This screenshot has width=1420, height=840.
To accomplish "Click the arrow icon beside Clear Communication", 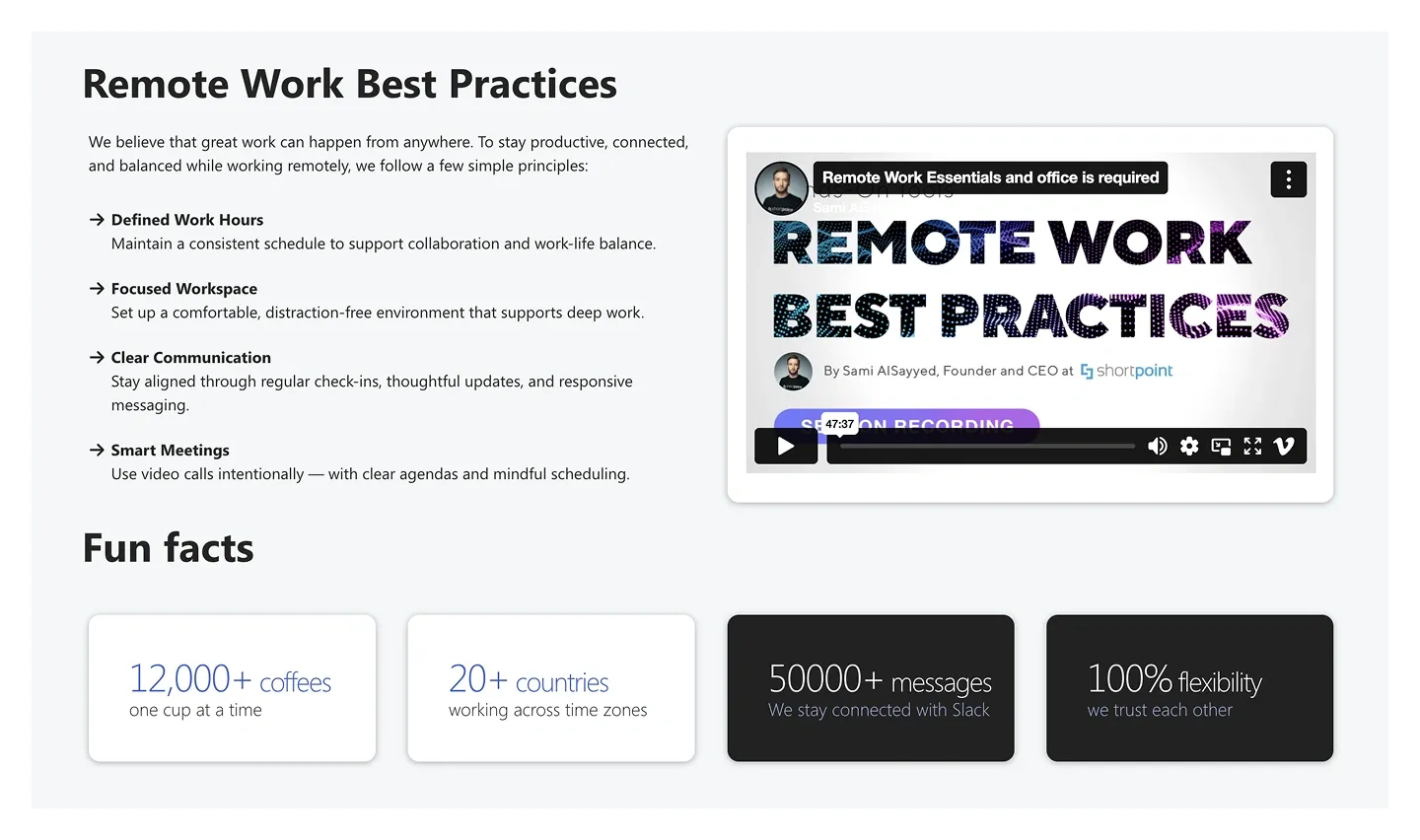I will coord(97,358).
